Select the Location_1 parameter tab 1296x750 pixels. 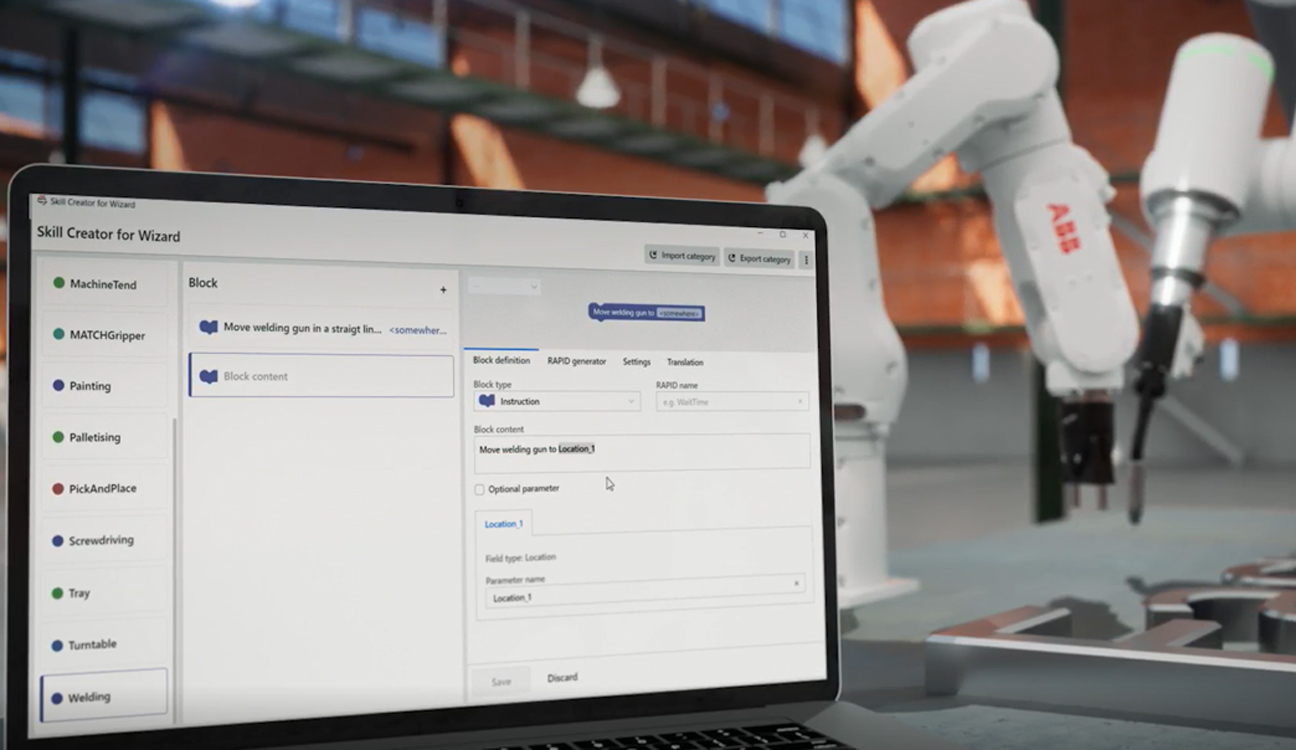(503, 524)
